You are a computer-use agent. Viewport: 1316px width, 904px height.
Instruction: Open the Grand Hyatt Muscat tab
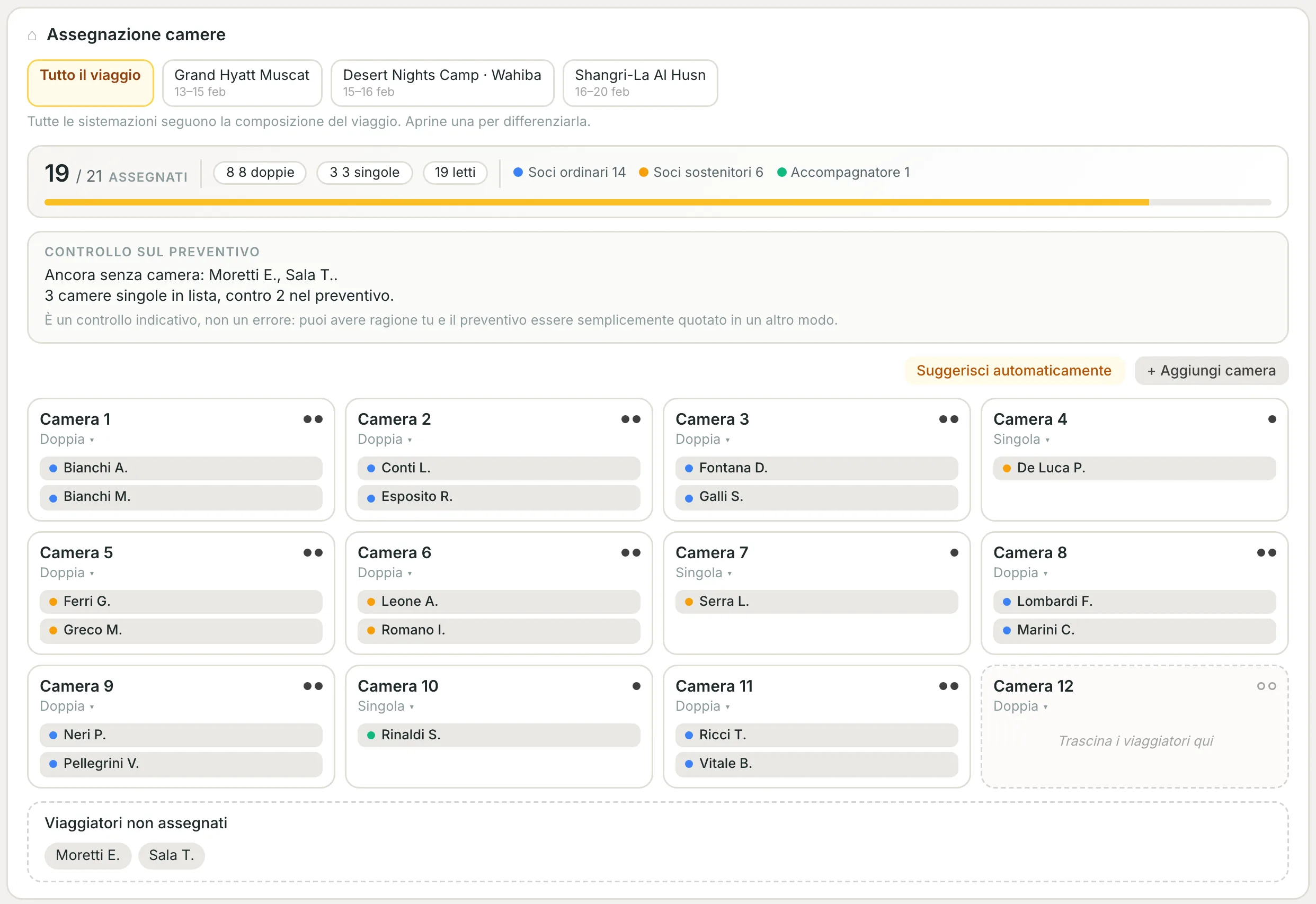click(x=242, y=83)
